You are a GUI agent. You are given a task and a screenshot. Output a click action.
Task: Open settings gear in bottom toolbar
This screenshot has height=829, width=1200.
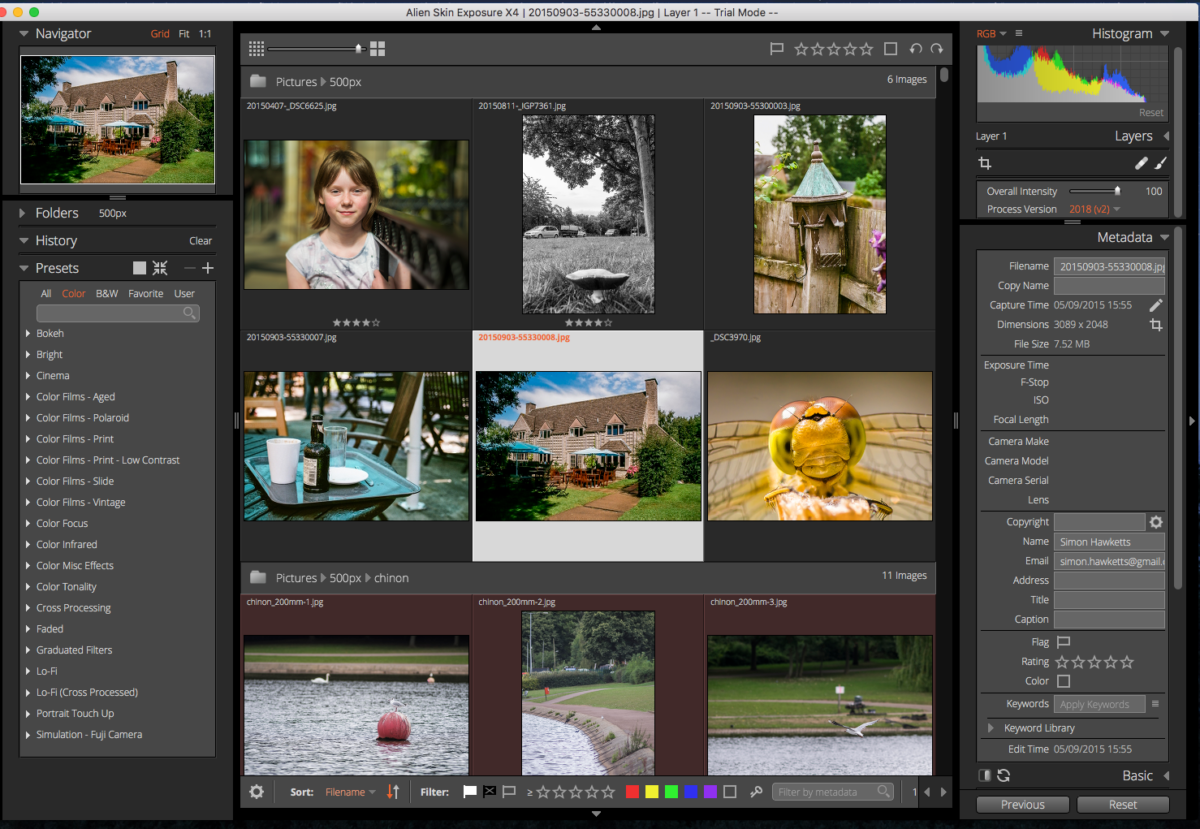pyautogui.click(x=257, y=792)
